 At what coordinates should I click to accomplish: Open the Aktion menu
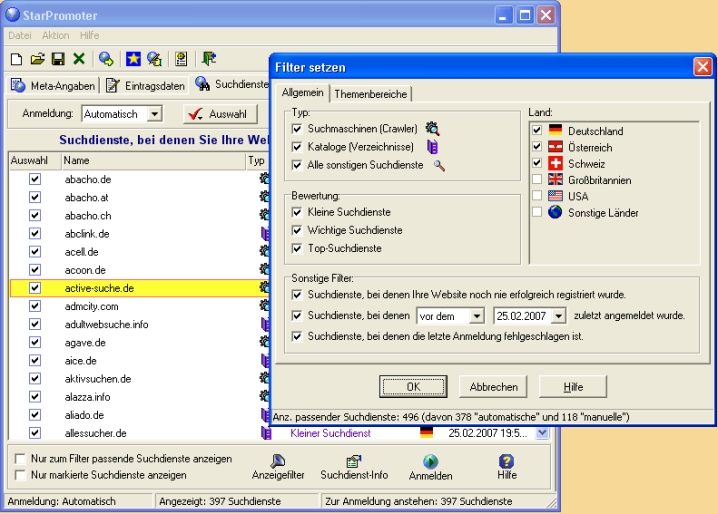click(55, 36)
